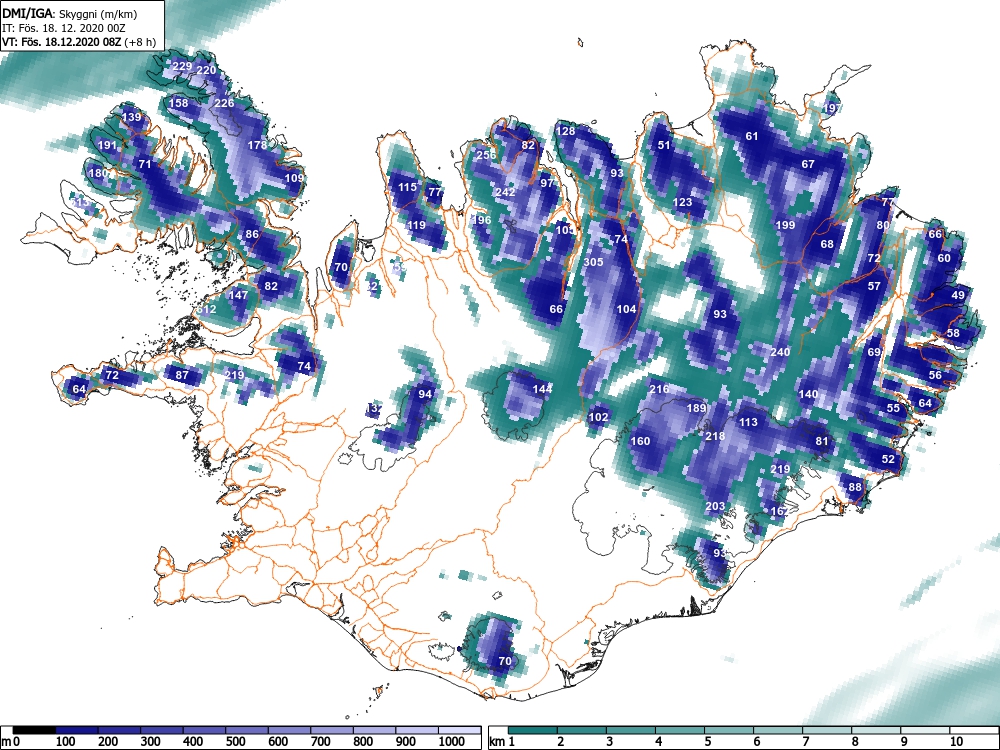The width and height of the screenshot is (1000, 750).
Task: Click the visibility value "51" on the map
Action: (x=665, y=145)
